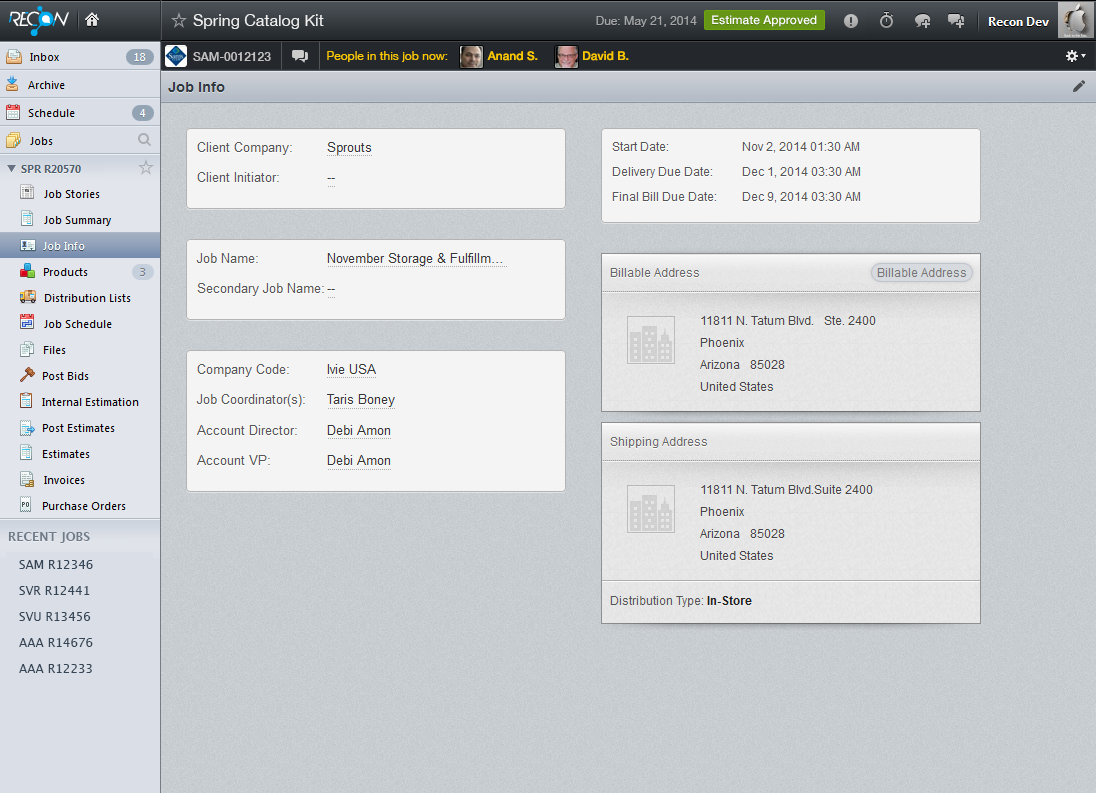1096x793 pixels.
Task: Open the chat bubbles icon next to Recon Dev
Action: point(956,21)
